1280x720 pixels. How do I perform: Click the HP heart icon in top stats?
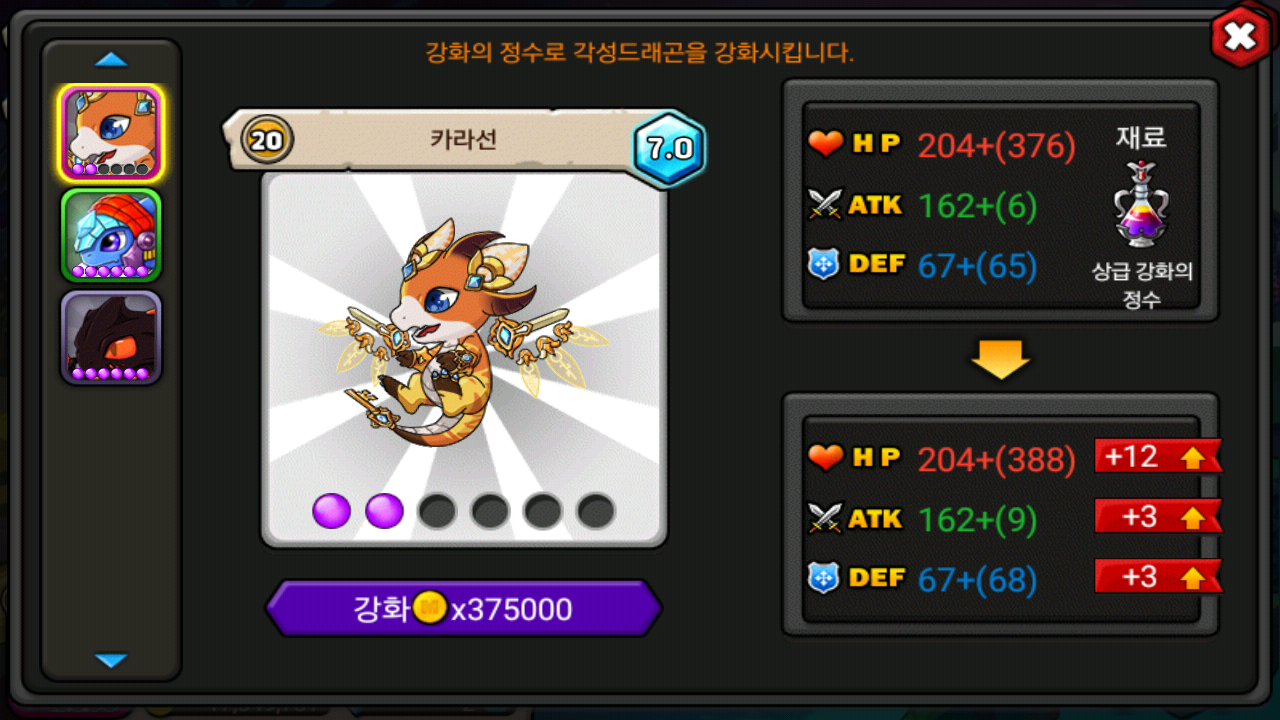[x=826, y=145]
